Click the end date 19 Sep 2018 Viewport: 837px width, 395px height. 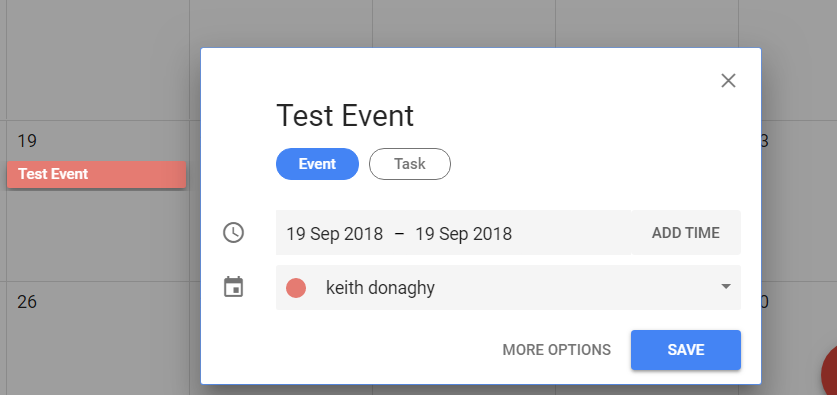coord(463,234)
